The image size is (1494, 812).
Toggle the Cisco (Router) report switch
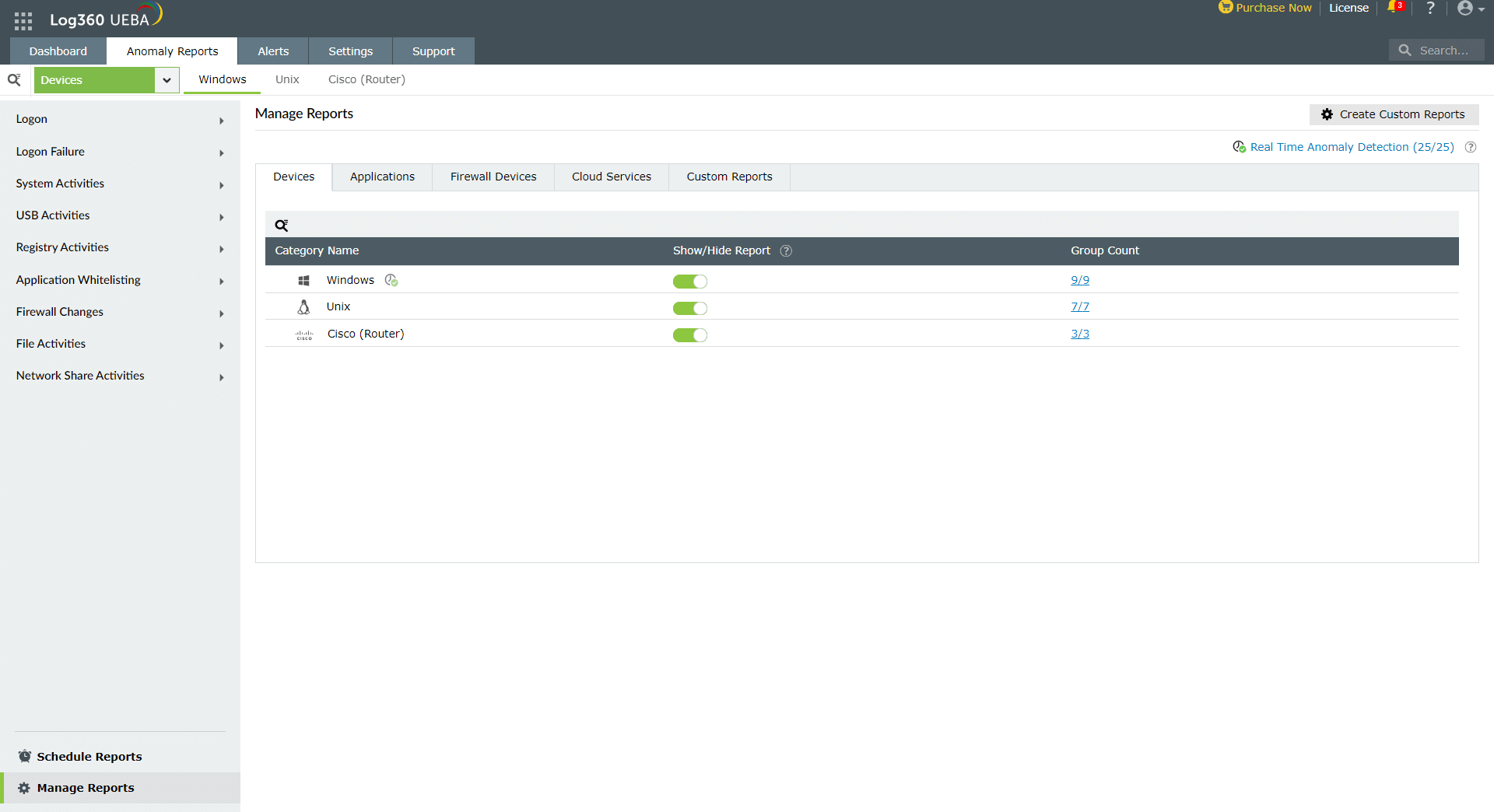pyautogui.click(x=690, y=334)
